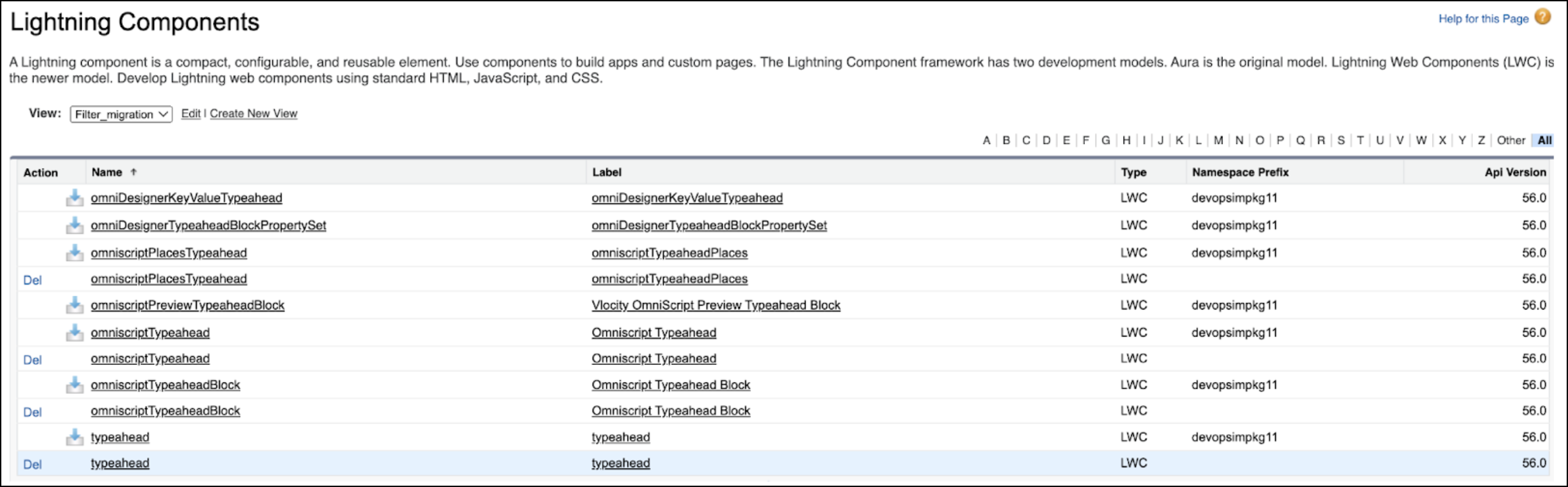The image size is (1568, 487).
Task: Filter list by letter A
Action: point(987,141)
